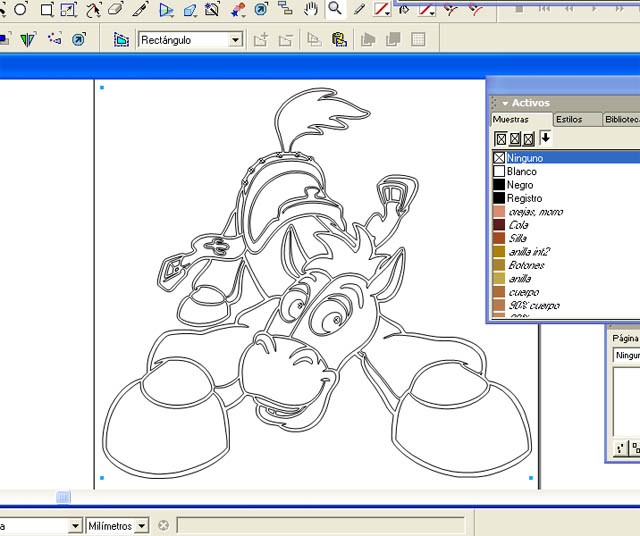Viewport: 640px width, 536px height.
Task: Select the Ellipse tool
Action: [x=20, y=9]
